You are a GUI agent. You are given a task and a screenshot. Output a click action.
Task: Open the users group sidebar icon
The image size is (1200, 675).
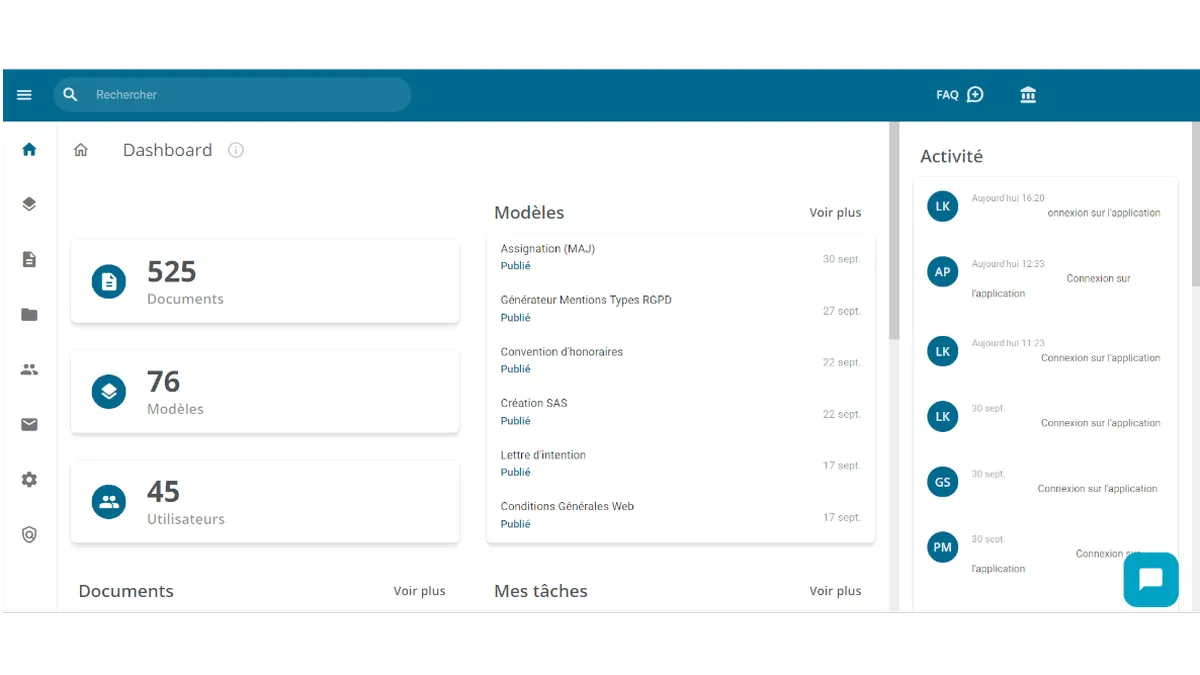[29, 369]
